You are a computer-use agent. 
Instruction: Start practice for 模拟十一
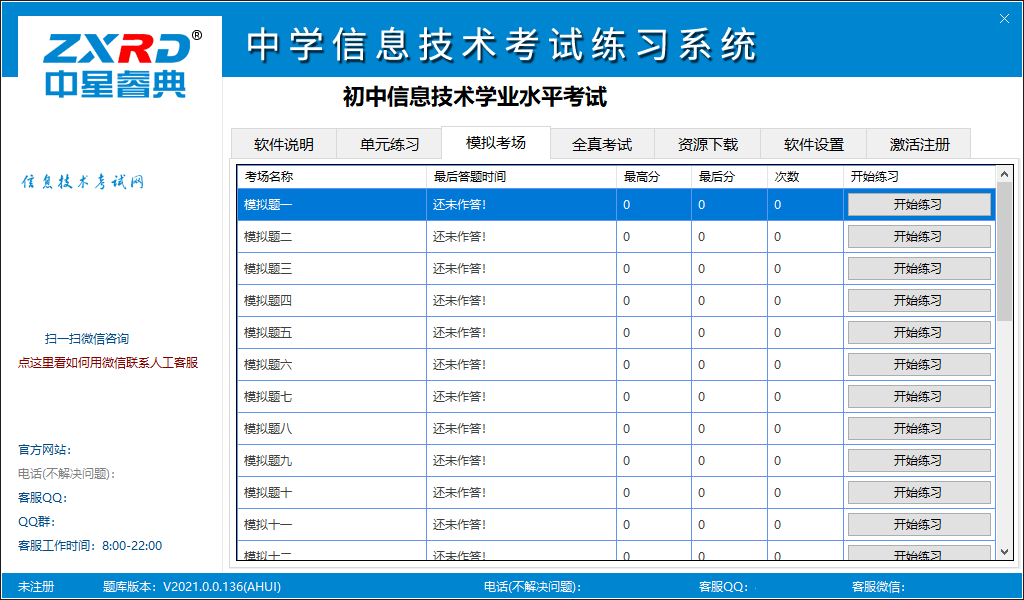click(x=919, y=523)
